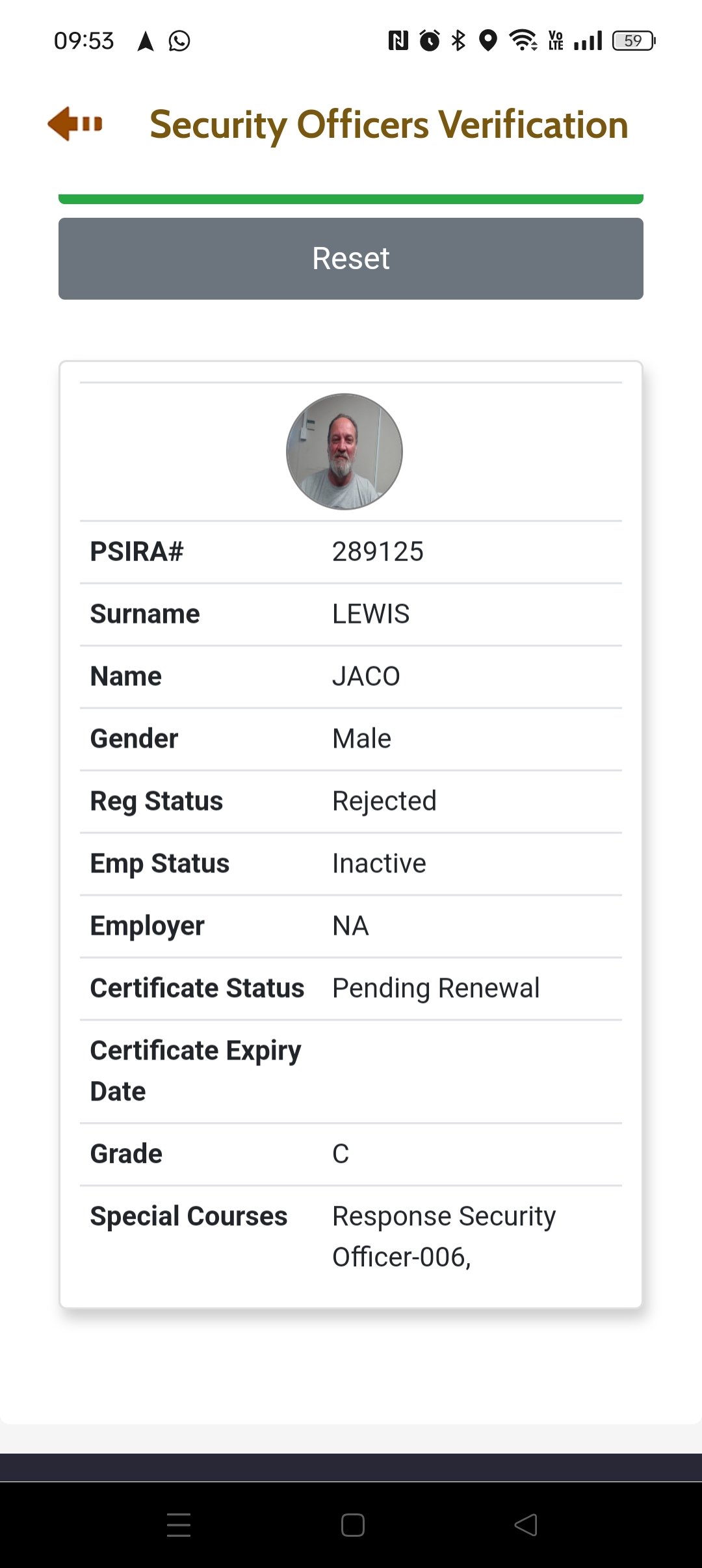
Task: Tap the green progress bar
Action: [x=351, y=199]
